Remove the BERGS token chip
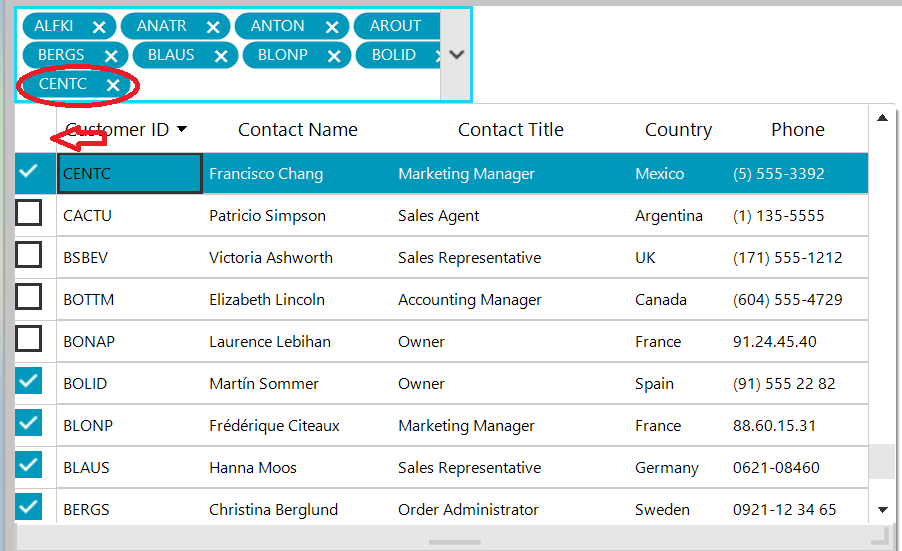The height and width of the screenshot is (551, 902). coord(111,56)
